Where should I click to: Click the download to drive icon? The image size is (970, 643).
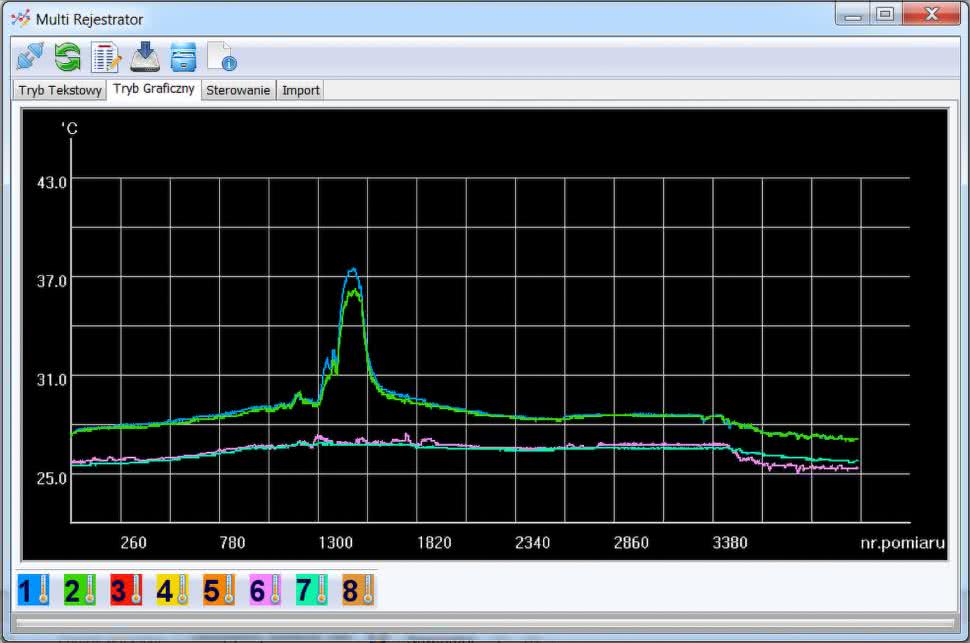tap(145, 57)
